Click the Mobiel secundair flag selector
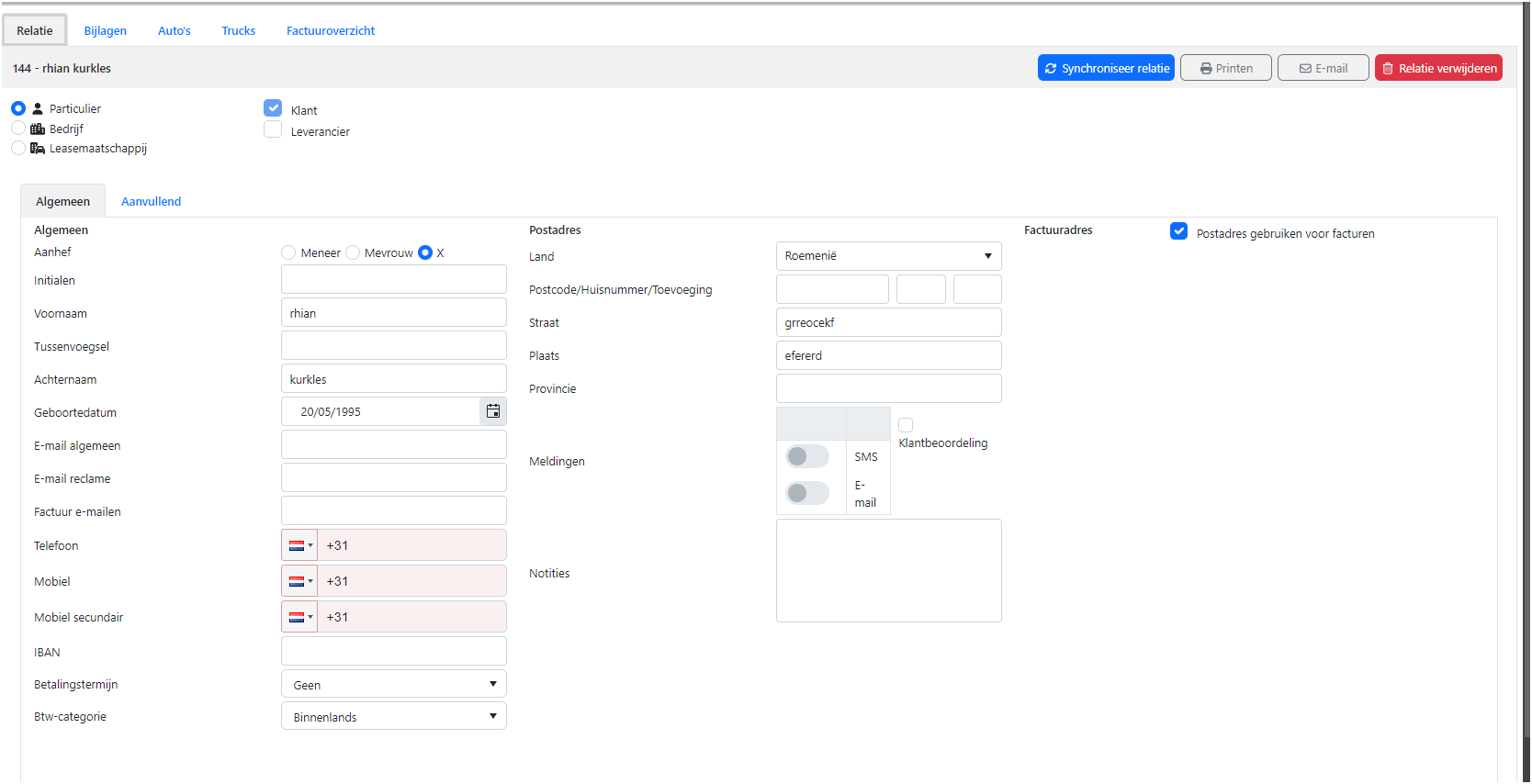Viewport: 1532px width, 784px height. (300, 617)
